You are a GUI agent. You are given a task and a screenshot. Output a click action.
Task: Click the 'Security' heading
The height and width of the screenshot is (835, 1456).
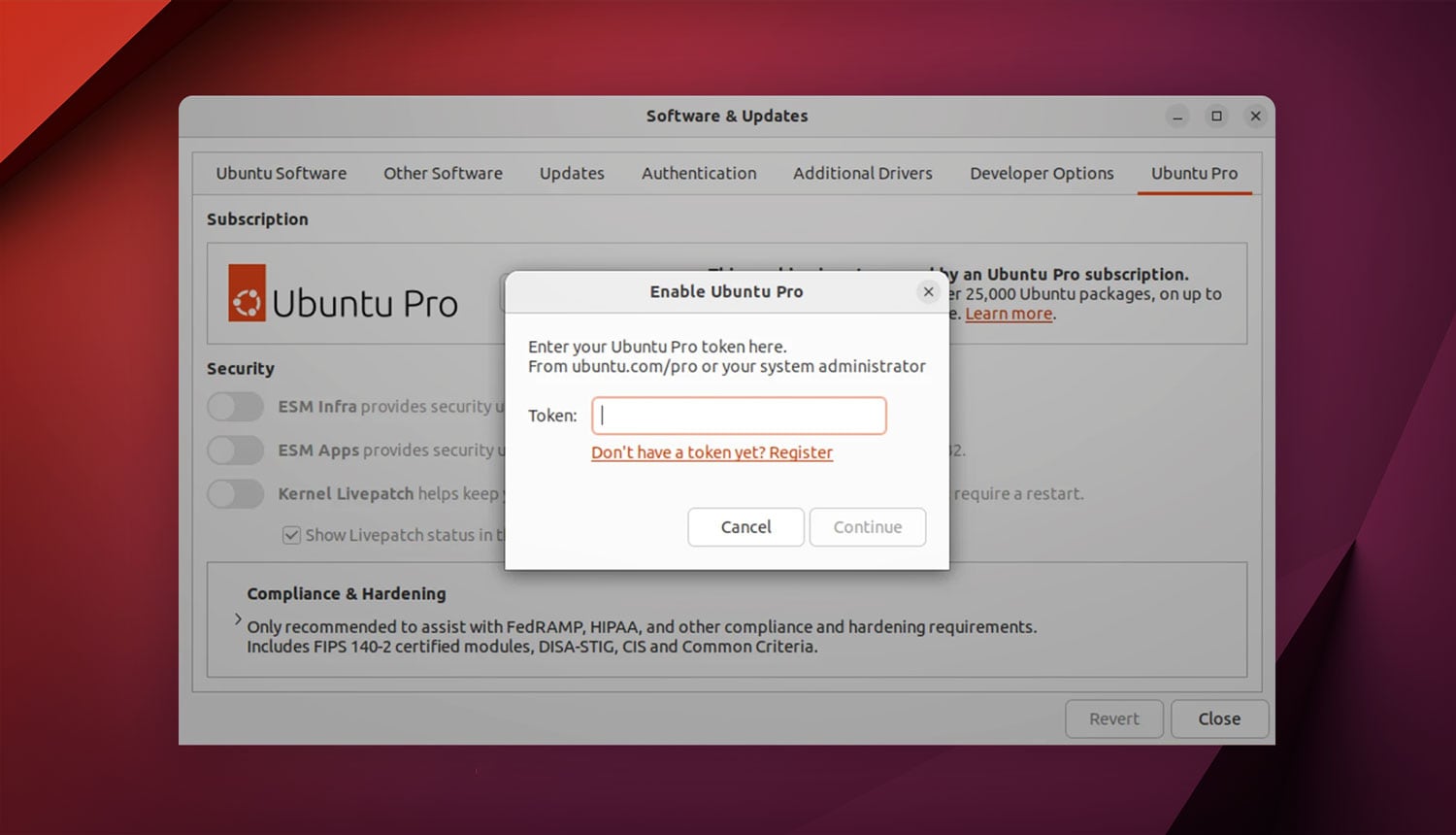click(x=241, y=369)
